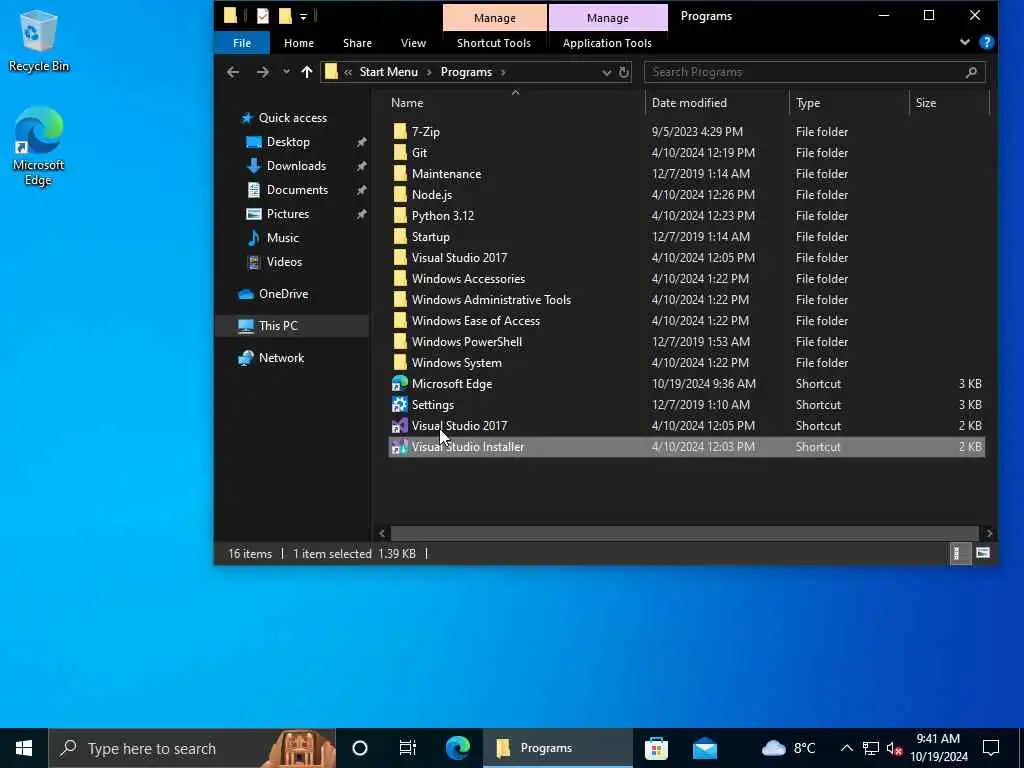
Task: Select OneDrive in the navigation pane
Action: click(x=283, y=294)
